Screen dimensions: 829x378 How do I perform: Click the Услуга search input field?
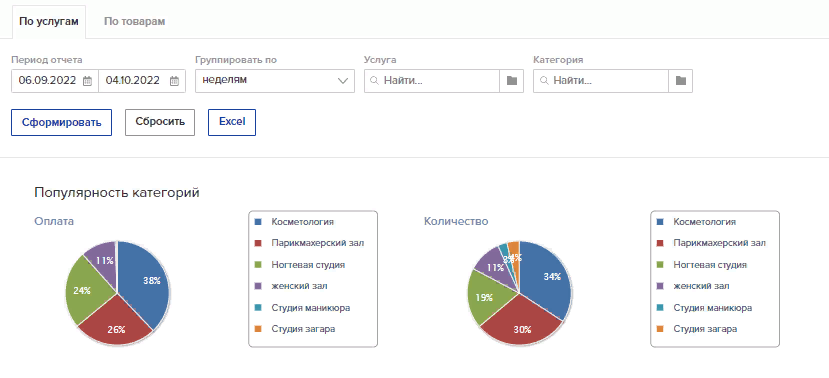pyautogui.click(x=432, y=81)
